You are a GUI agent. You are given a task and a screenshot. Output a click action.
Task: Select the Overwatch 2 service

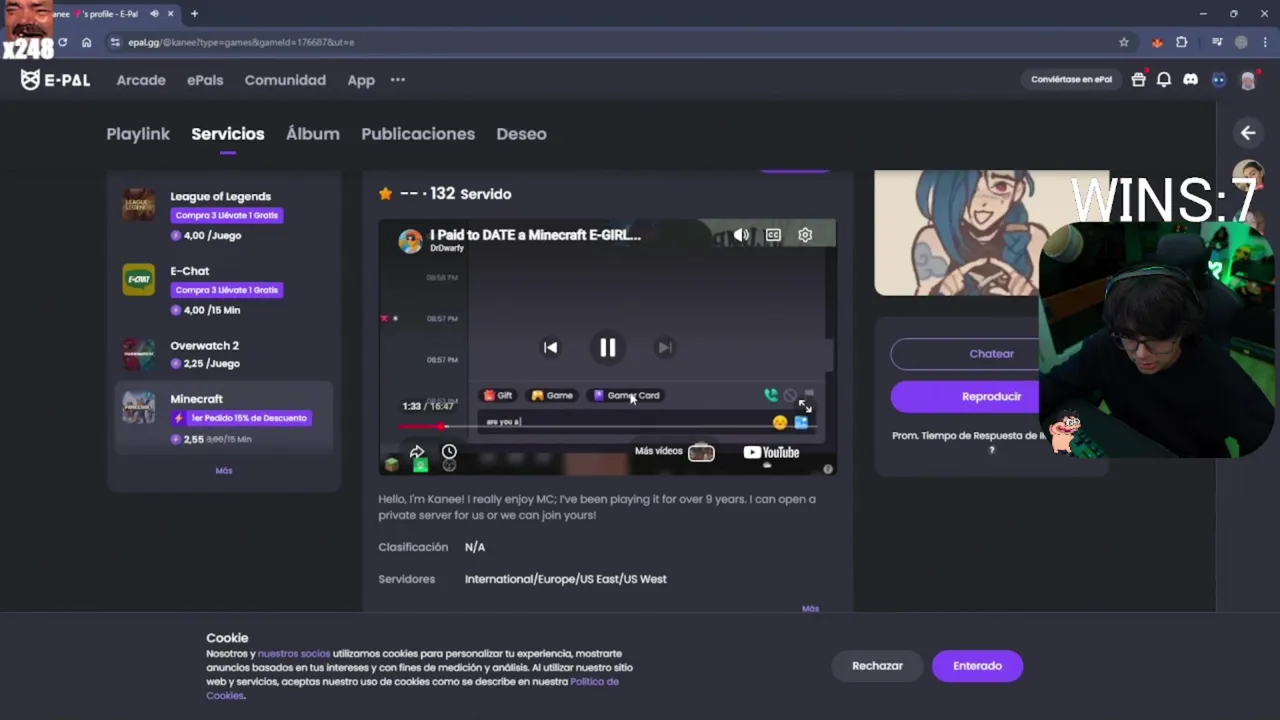[x=224, y=354]
